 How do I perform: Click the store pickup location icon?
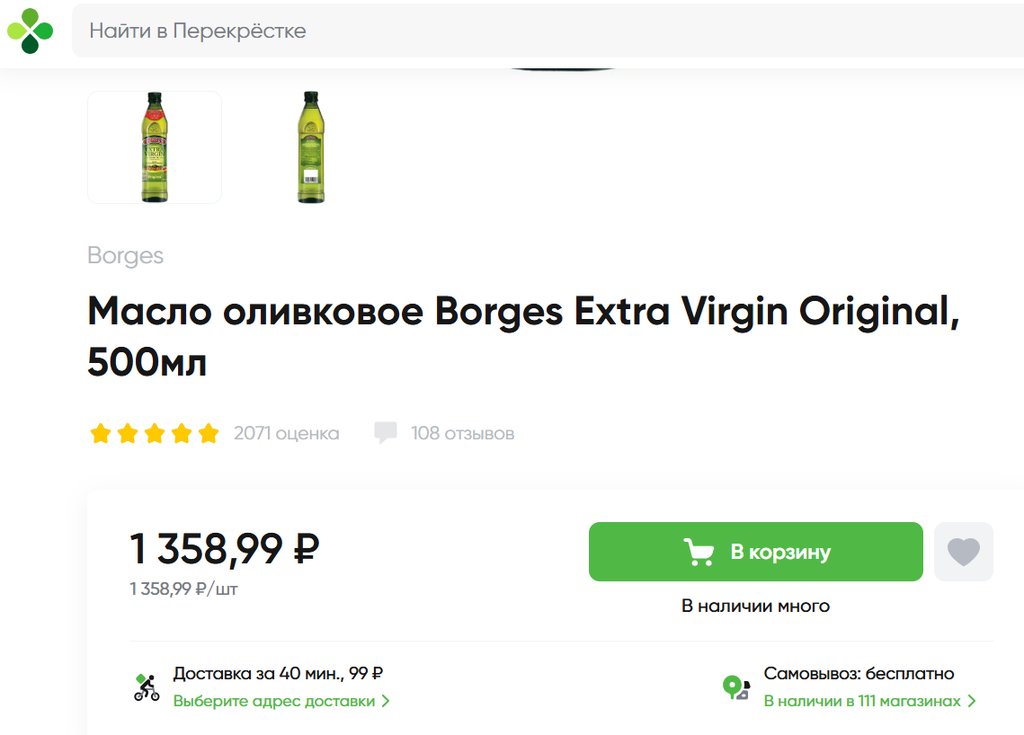(736, 687)
